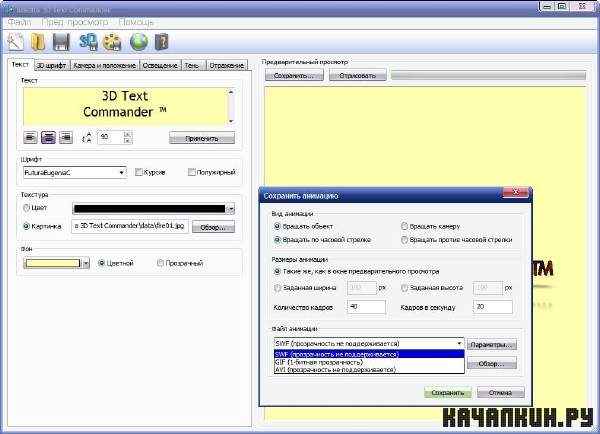Switch to the Освещение tab
The image size is (600, 434).
tap(160, 65)
